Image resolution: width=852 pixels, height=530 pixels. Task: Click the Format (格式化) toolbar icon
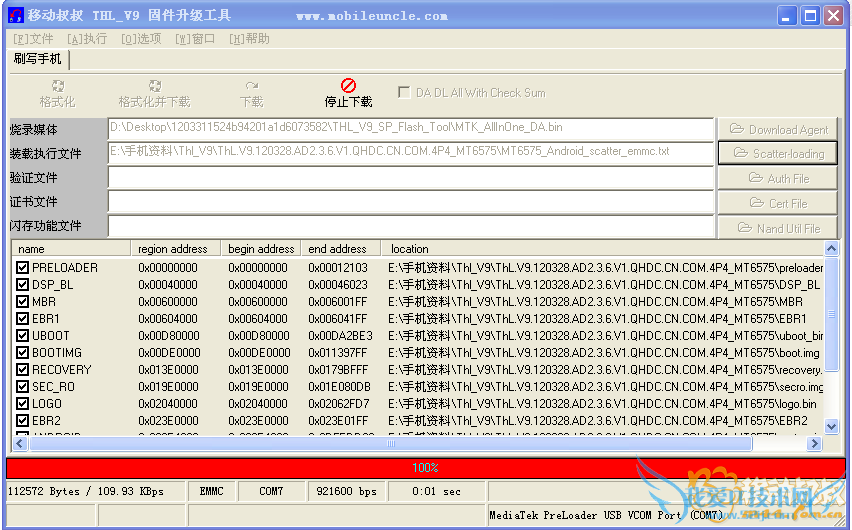pyautogui.click(x=57, y=86)
